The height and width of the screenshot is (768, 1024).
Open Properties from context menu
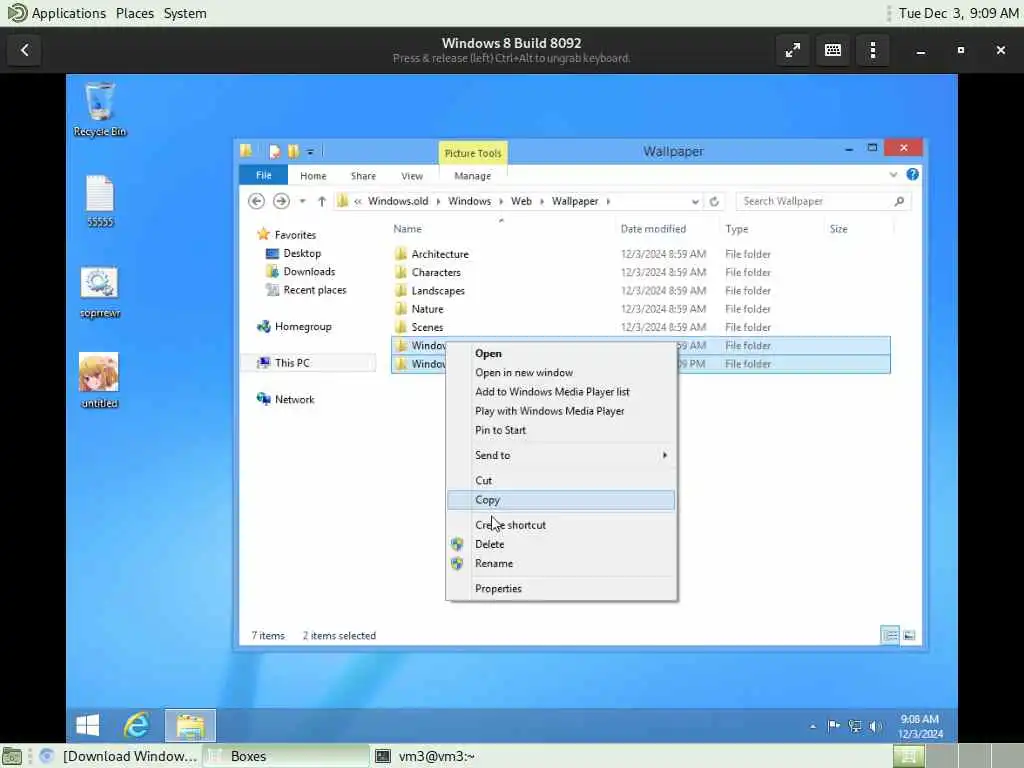click(561, 588)
